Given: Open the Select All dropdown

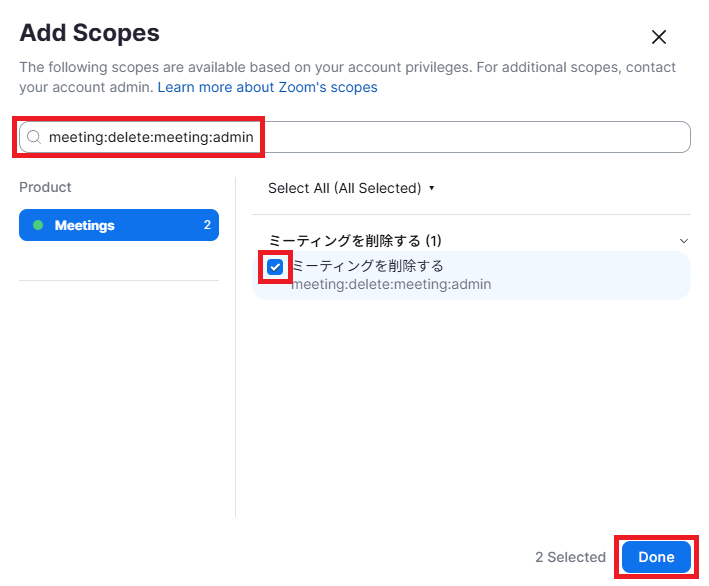Looking at the screenshot, I should click(350, 188).
